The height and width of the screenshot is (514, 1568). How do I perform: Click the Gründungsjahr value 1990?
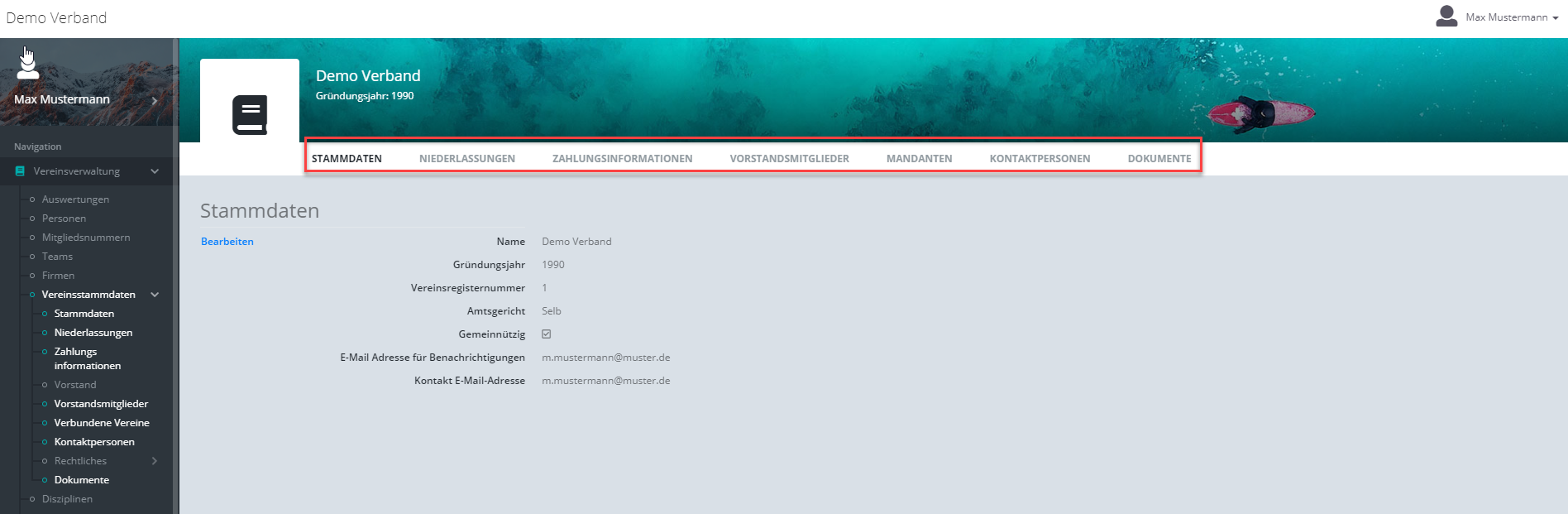point(553,265)
